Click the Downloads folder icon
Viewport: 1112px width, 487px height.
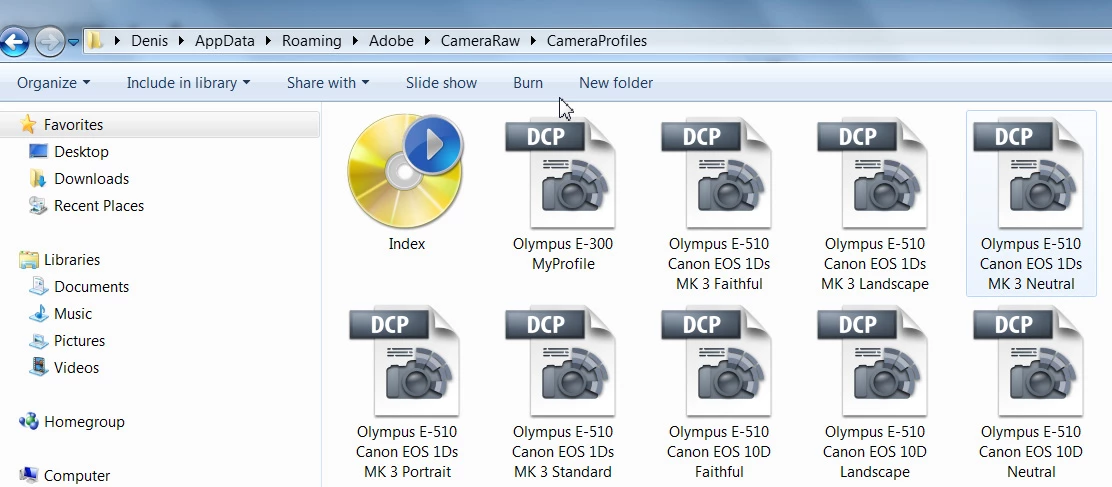click(38, 179)
